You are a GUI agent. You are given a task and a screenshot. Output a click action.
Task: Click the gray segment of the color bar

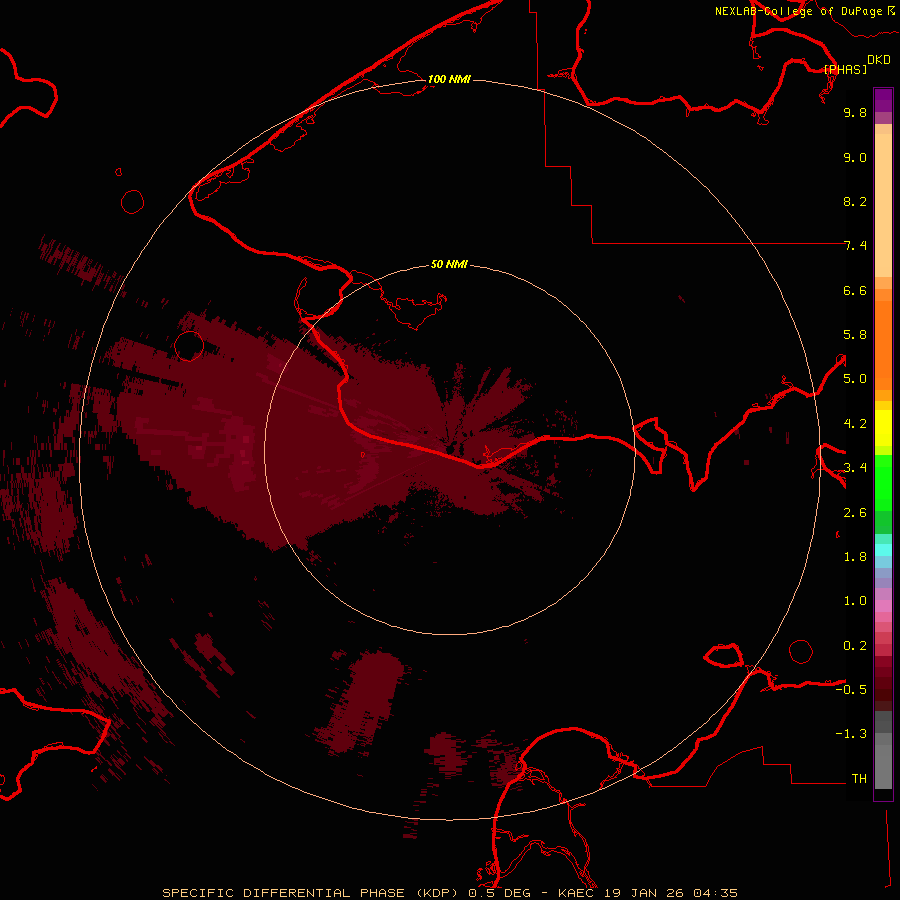(x=883, y=750)
